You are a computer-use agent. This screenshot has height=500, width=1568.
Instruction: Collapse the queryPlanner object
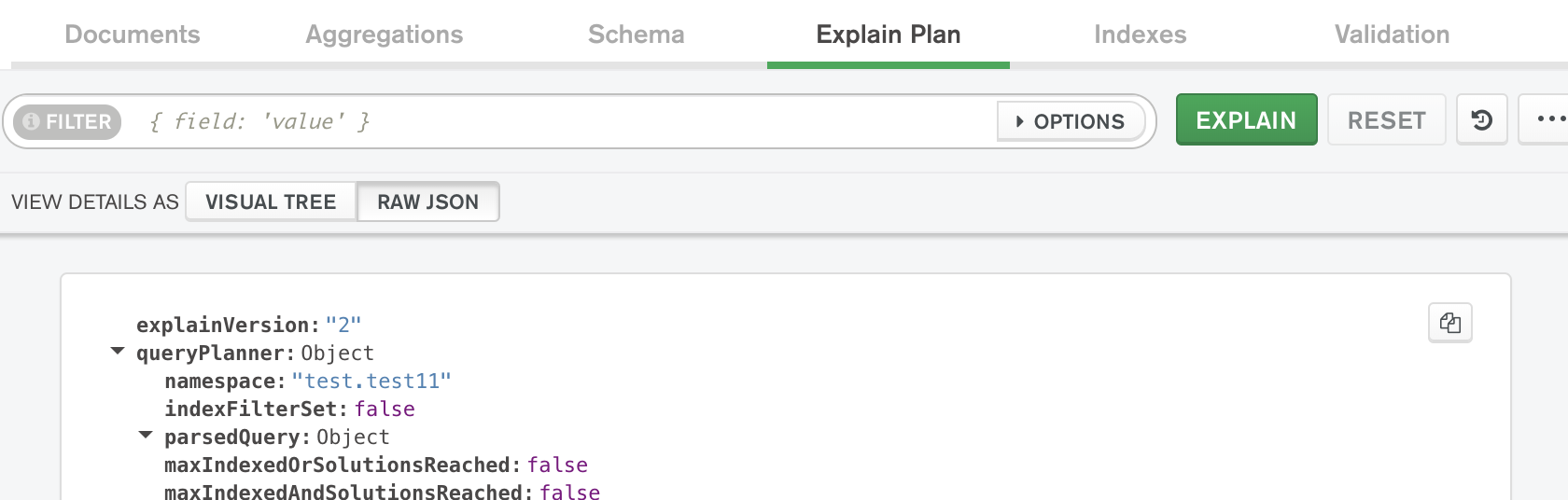tap(118, 352)
